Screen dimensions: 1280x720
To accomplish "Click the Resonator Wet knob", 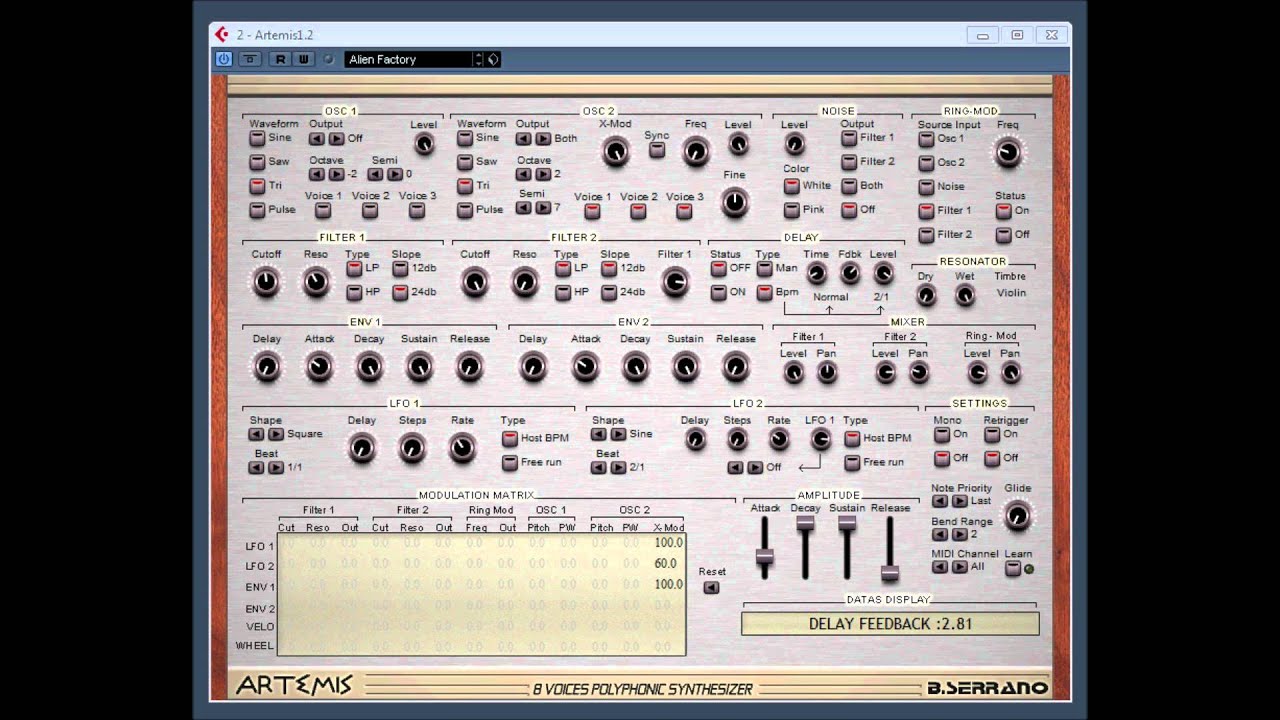I will tap(964, 295).
